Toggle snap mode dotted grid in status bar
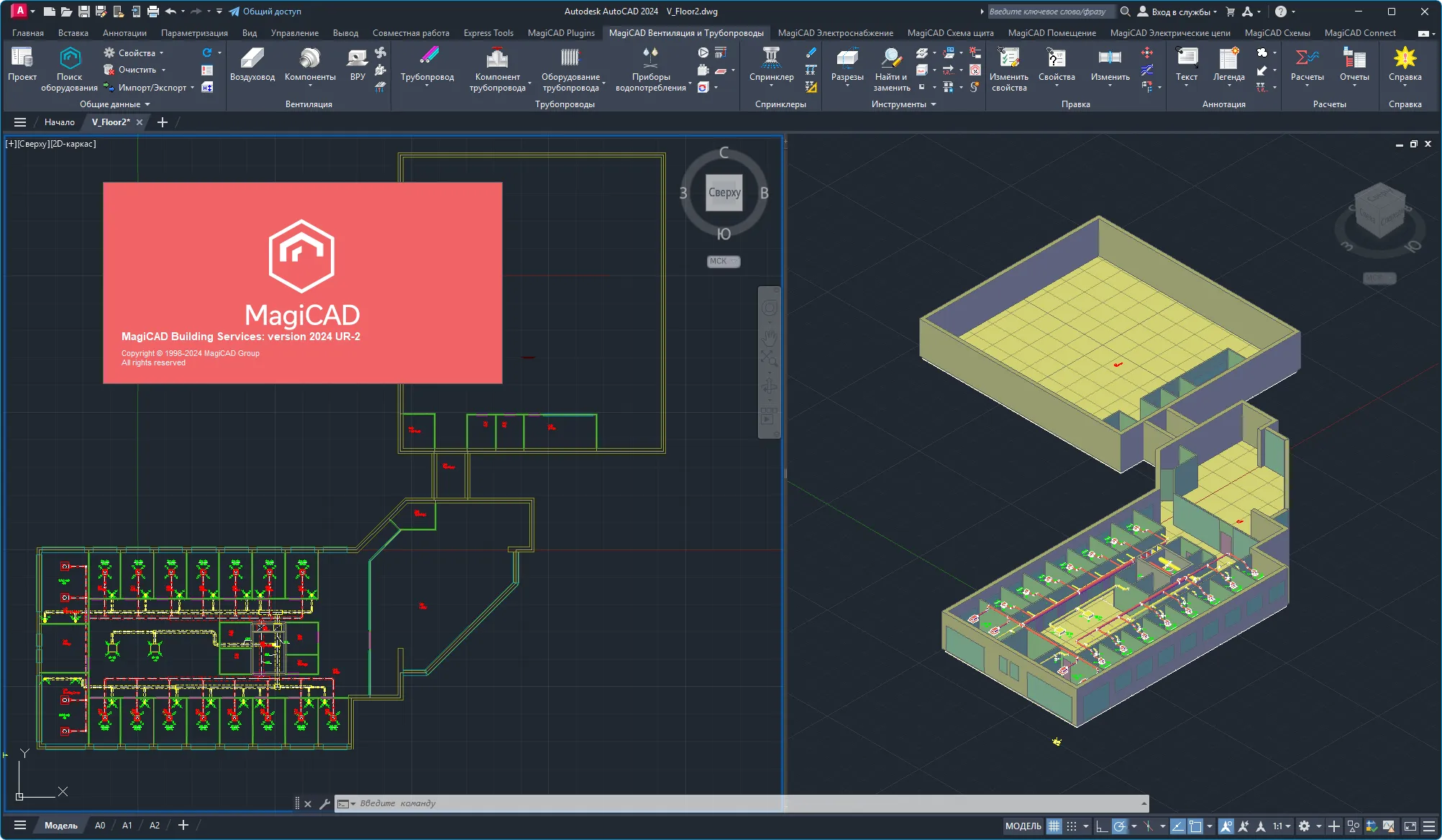 [1072, 826]
